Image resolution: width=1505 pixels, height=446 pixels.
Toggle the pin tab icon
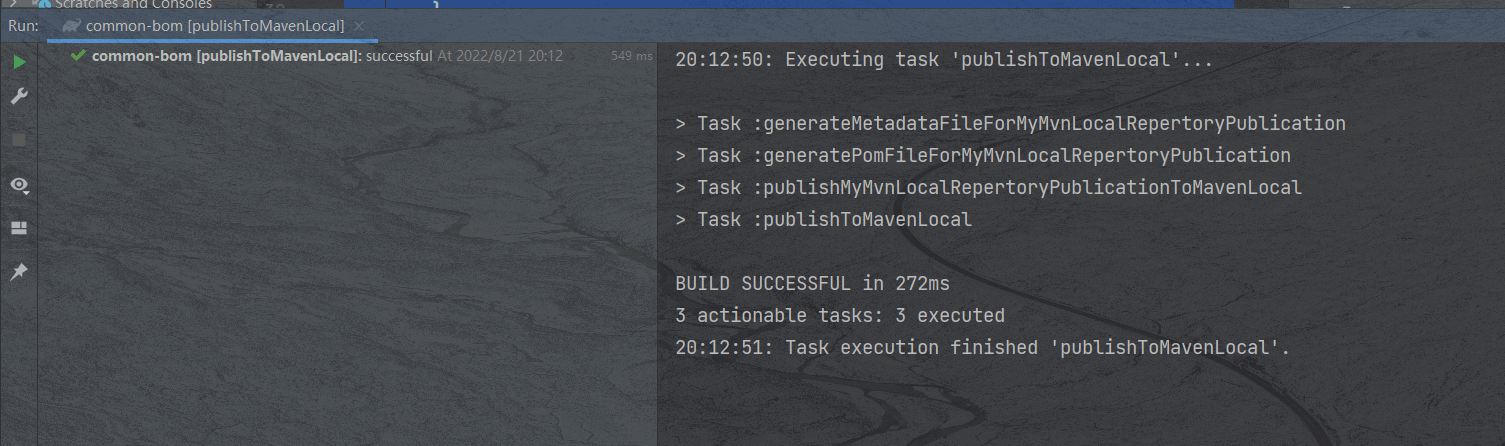19,272
